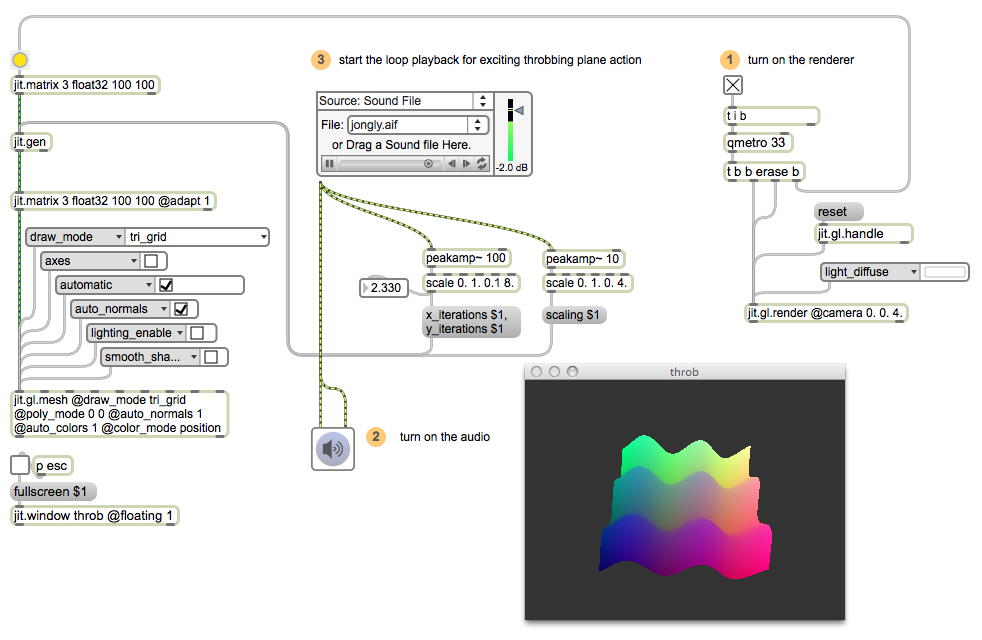This screenshot has height=640, width=982.
Task: Enable the lighting_enable checkbox
Action: pyautogui.click(x=197, y=333)
